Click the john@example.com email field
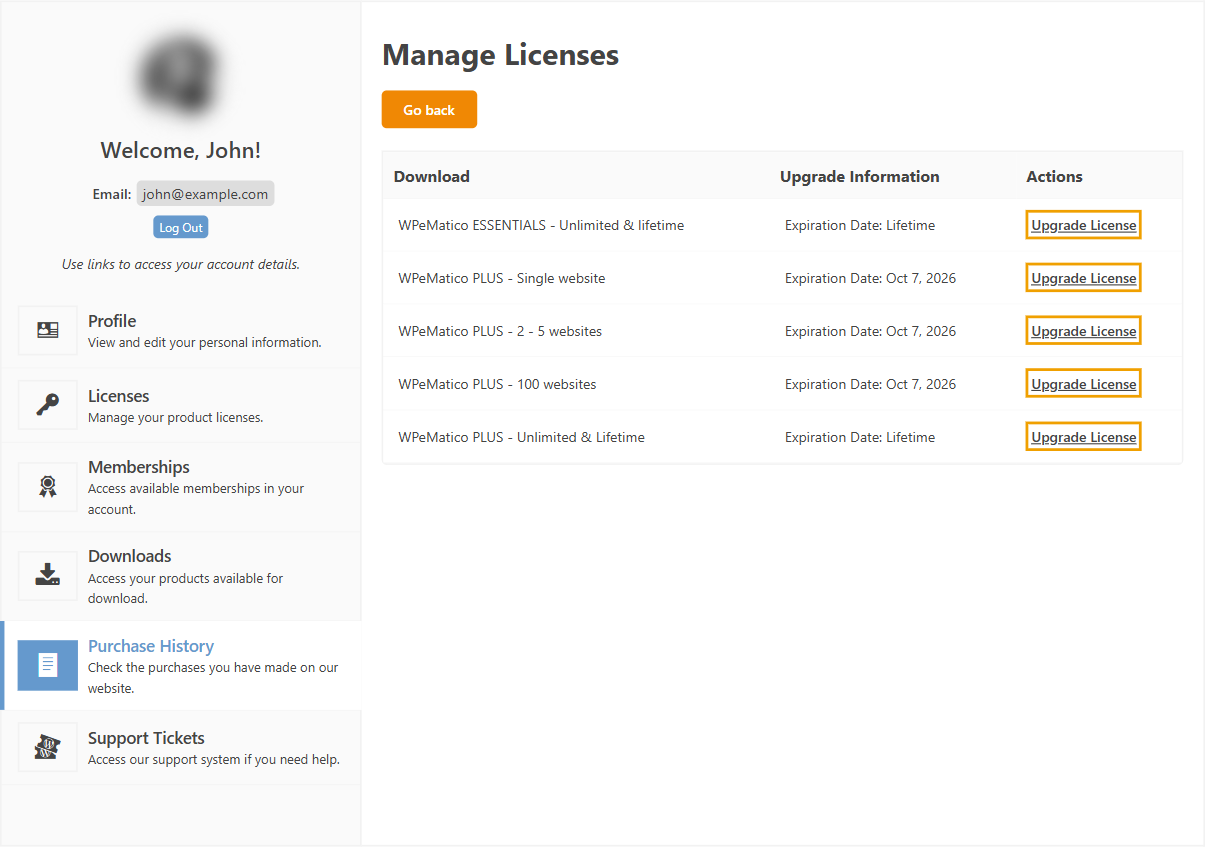 205,194
